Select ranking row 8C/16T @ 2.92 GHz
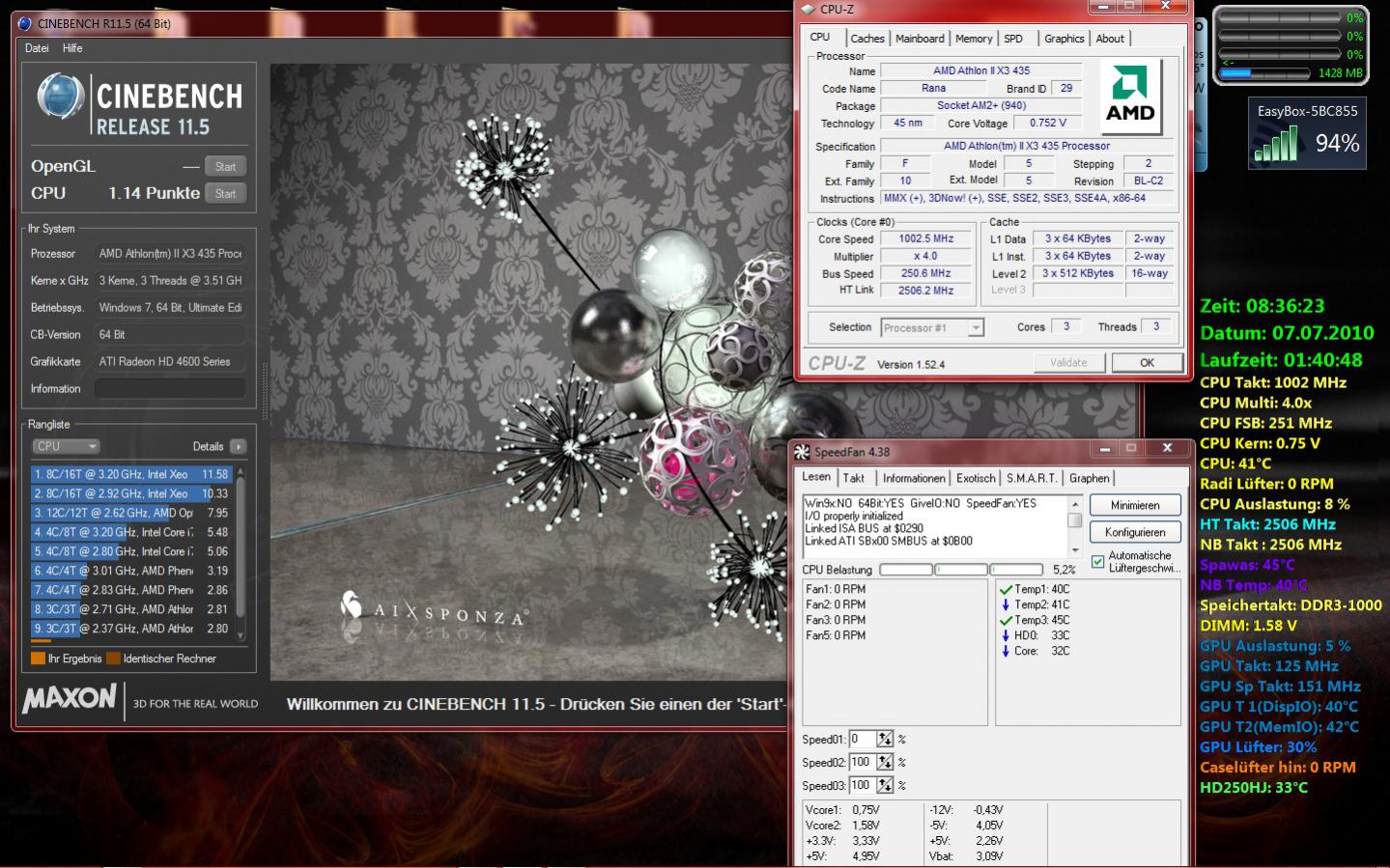 click(131, 493)
